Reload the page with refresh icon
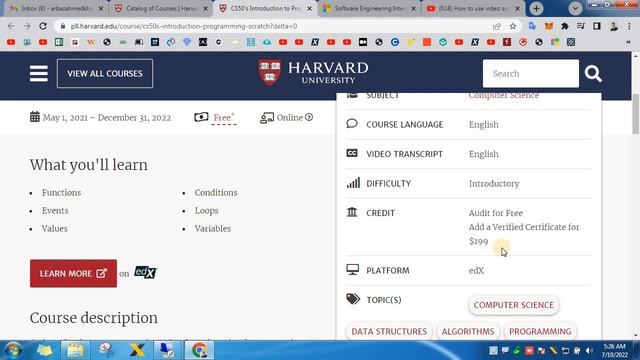 click(x=43, y=26)
